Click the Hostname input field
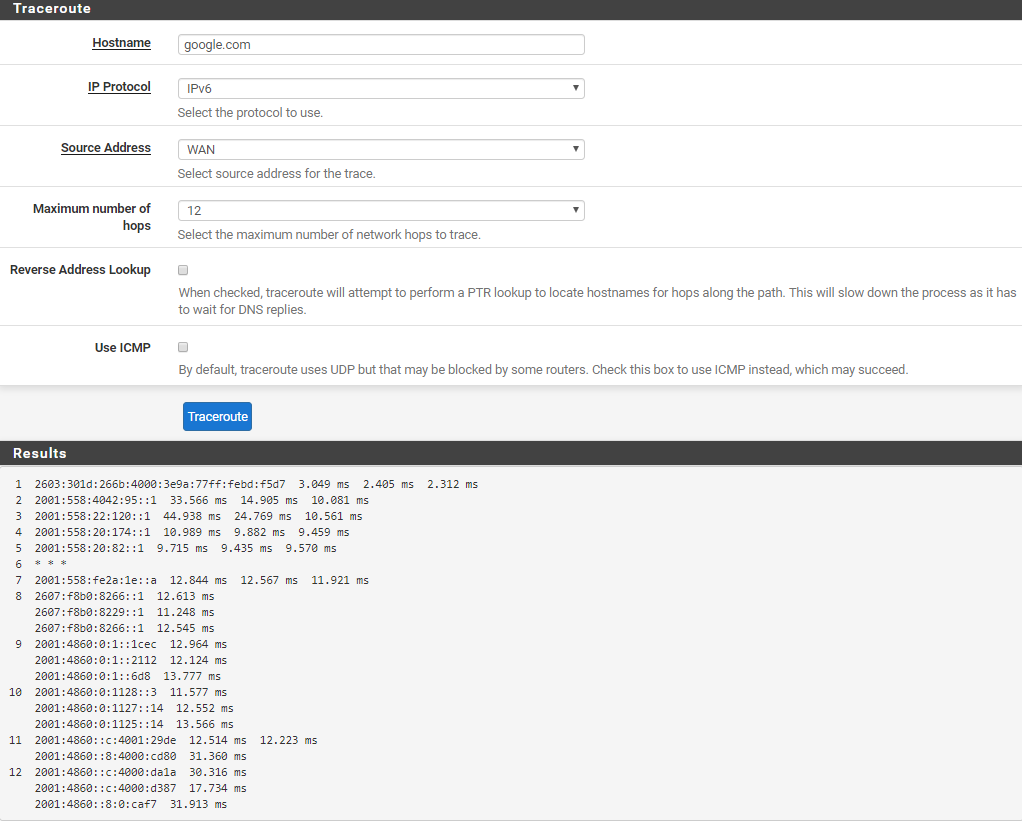The height and width of the screenshot is (826, 1022). click(380, 45)
